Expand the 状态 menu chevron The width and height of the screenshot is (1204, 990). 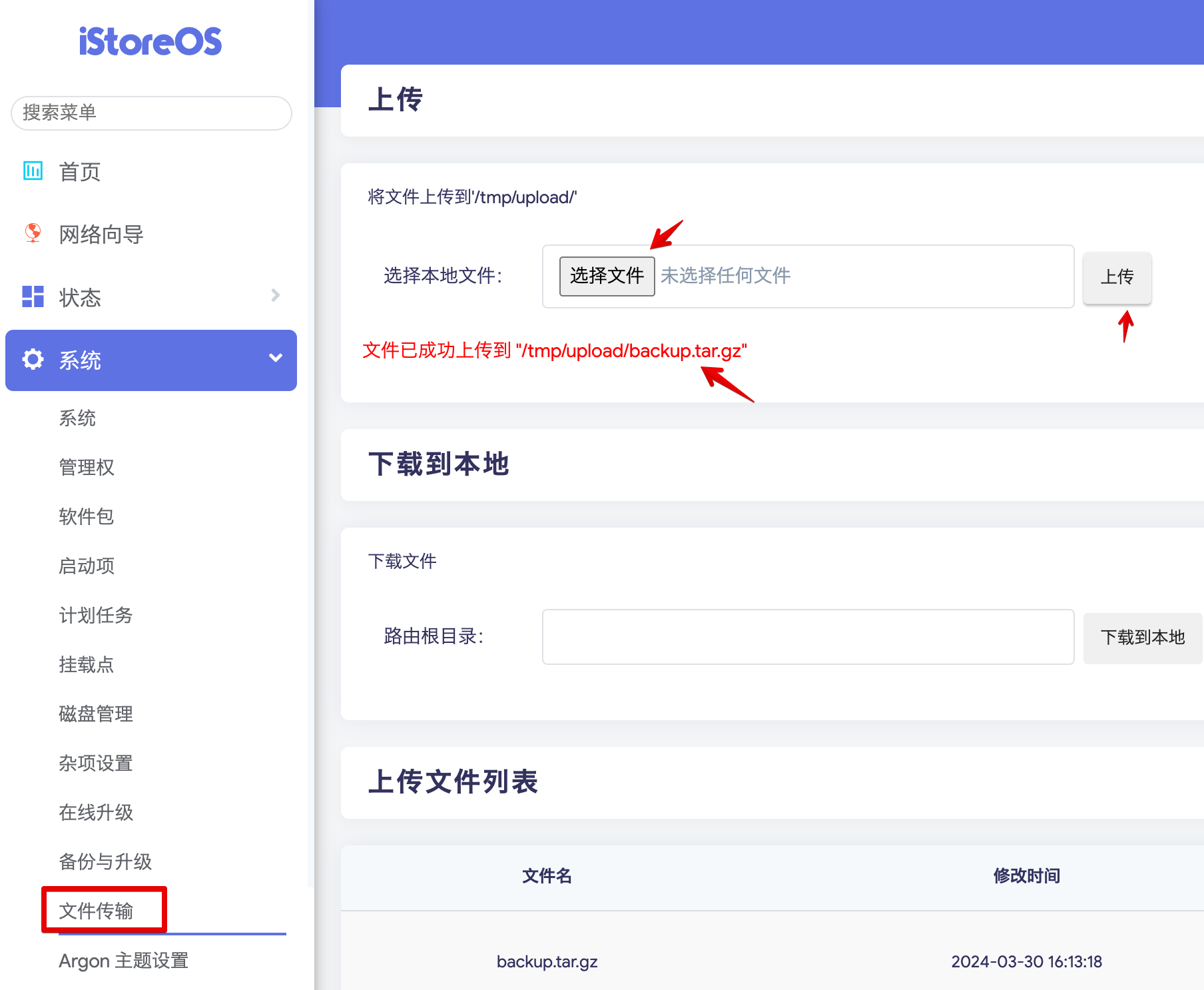pos(276,295)
